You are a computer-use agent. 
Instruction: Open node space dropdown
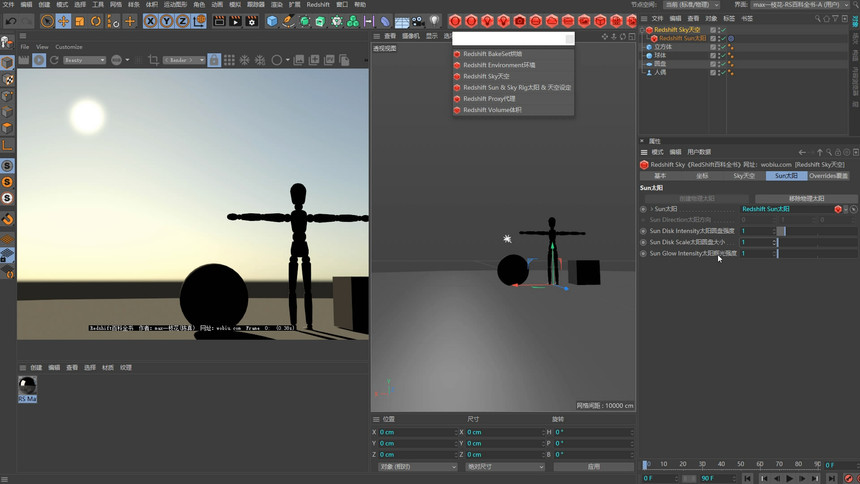tap(691, 4)
